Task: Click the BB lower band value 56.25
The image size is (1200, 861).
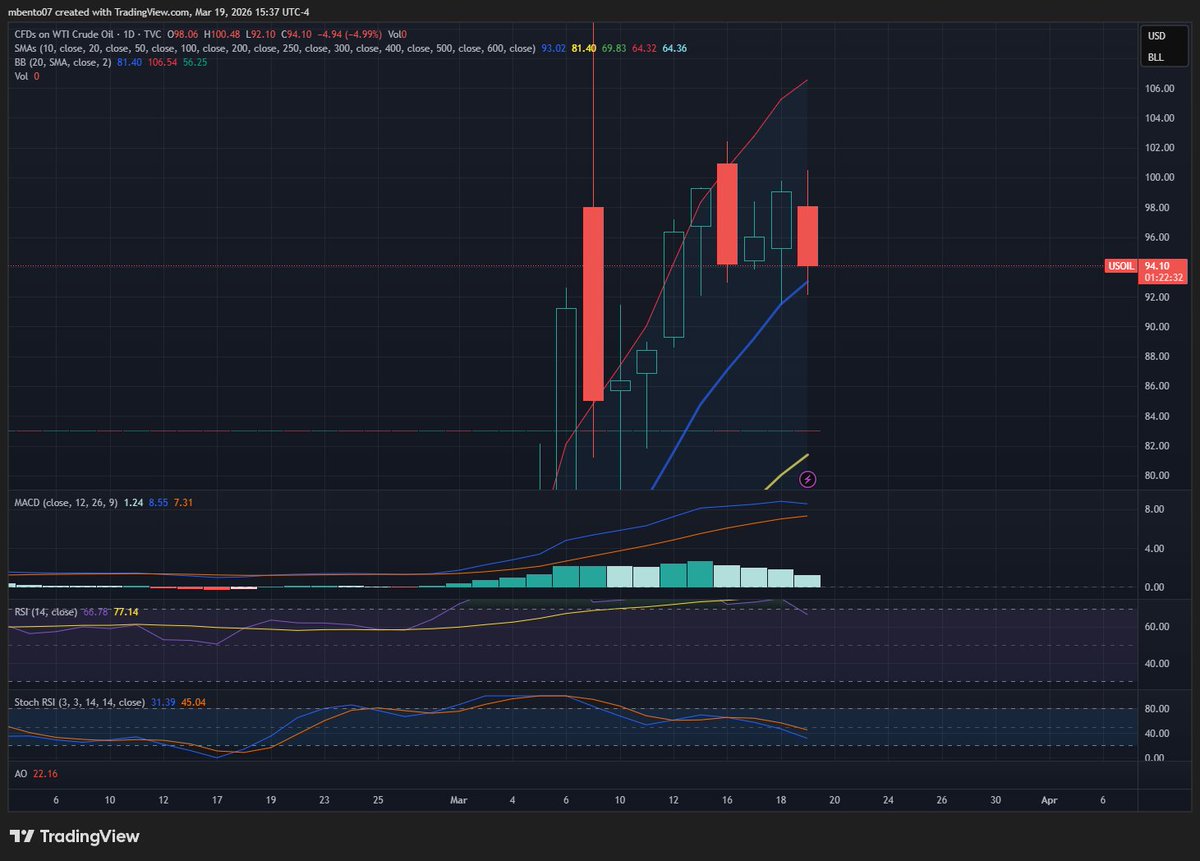Action: [x=195, y=62]
